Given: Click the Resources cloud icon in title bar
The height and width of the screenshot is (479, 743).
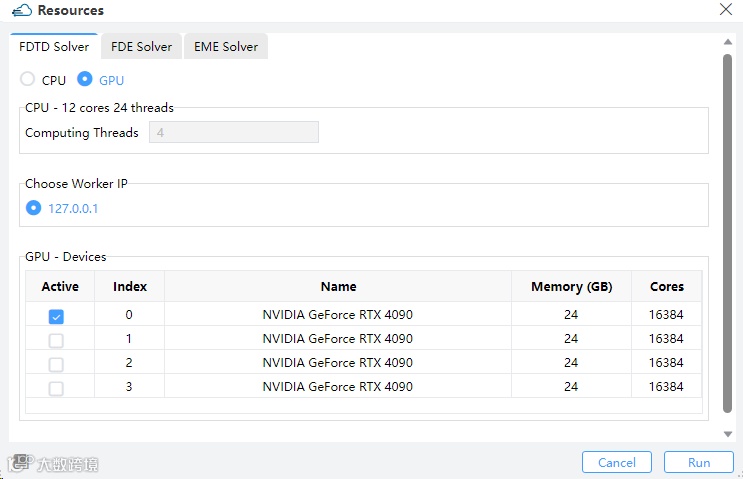Looking at the screenshot, I should pos(20,11).
